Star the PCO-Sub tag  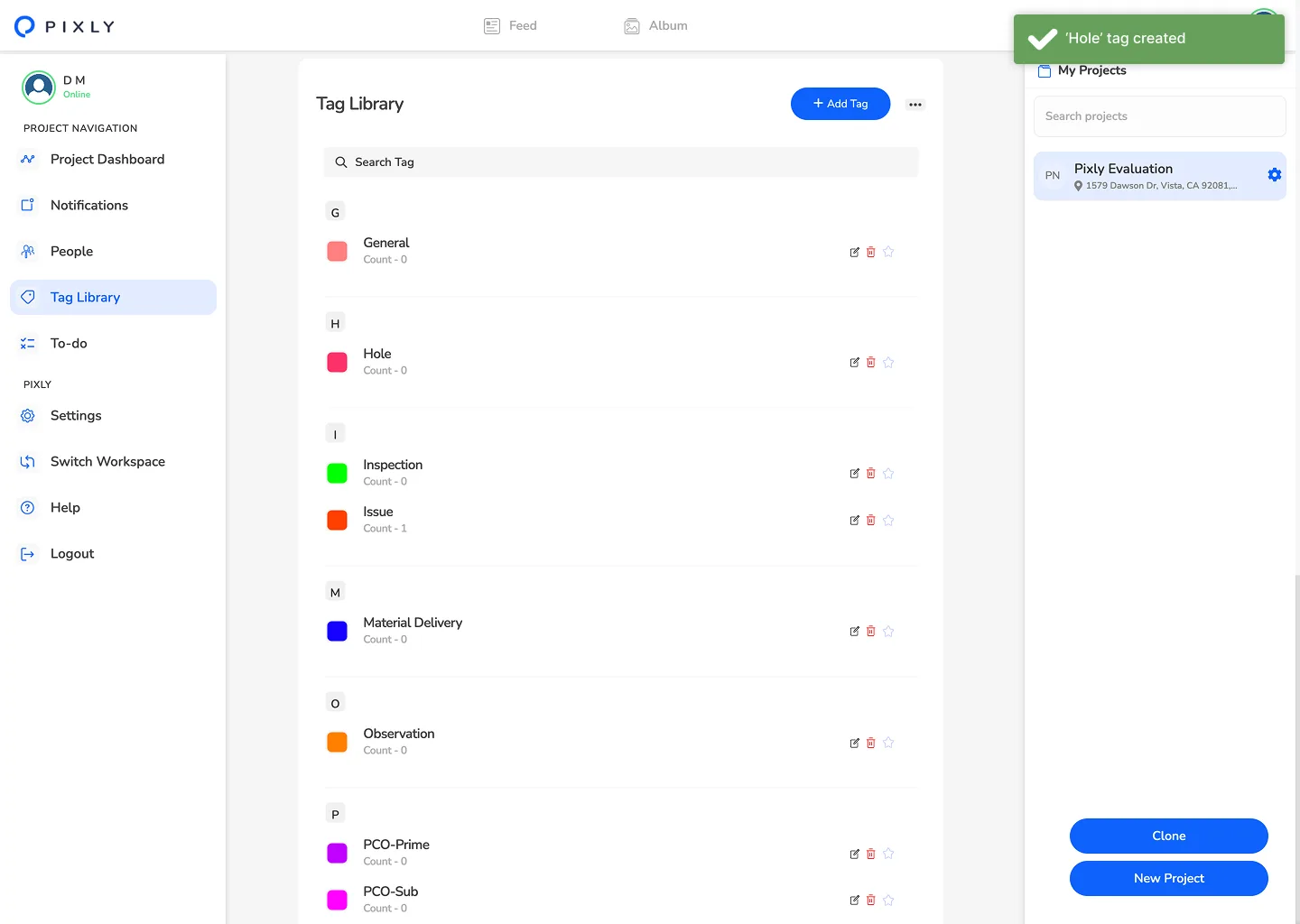888,901
